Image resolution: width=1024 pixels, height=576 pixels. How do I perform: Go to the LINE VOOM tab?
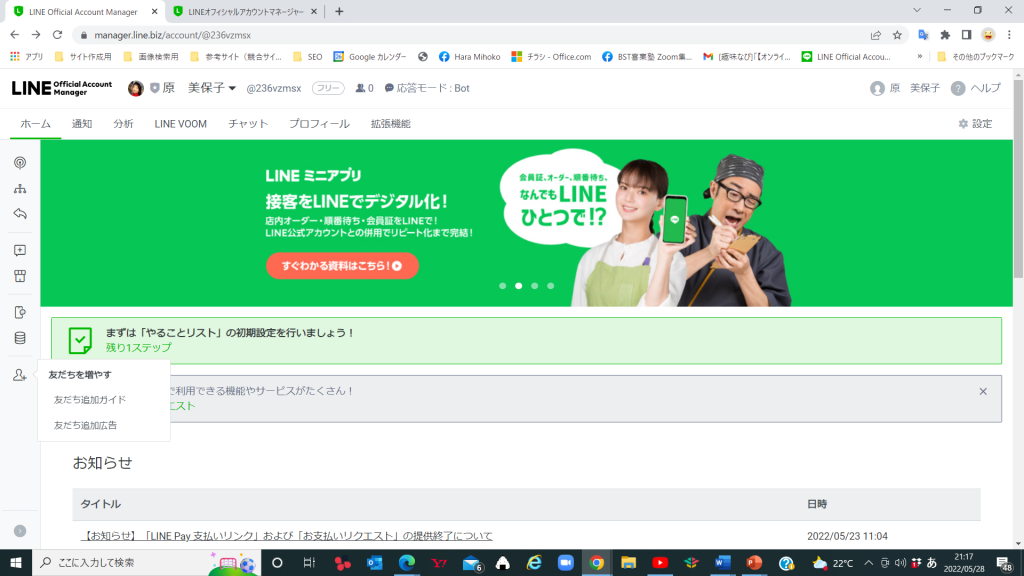pos(180,123)
